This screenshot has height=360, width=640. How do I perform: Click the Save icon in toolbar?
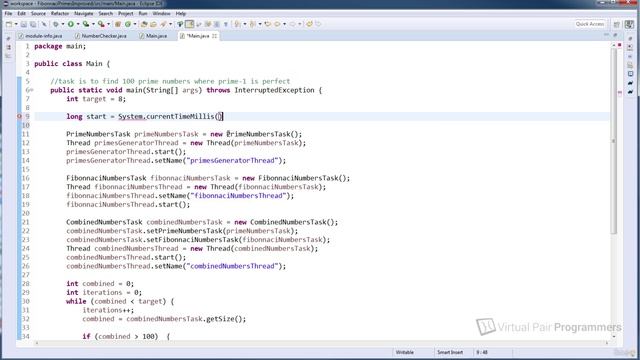point(24,24)
